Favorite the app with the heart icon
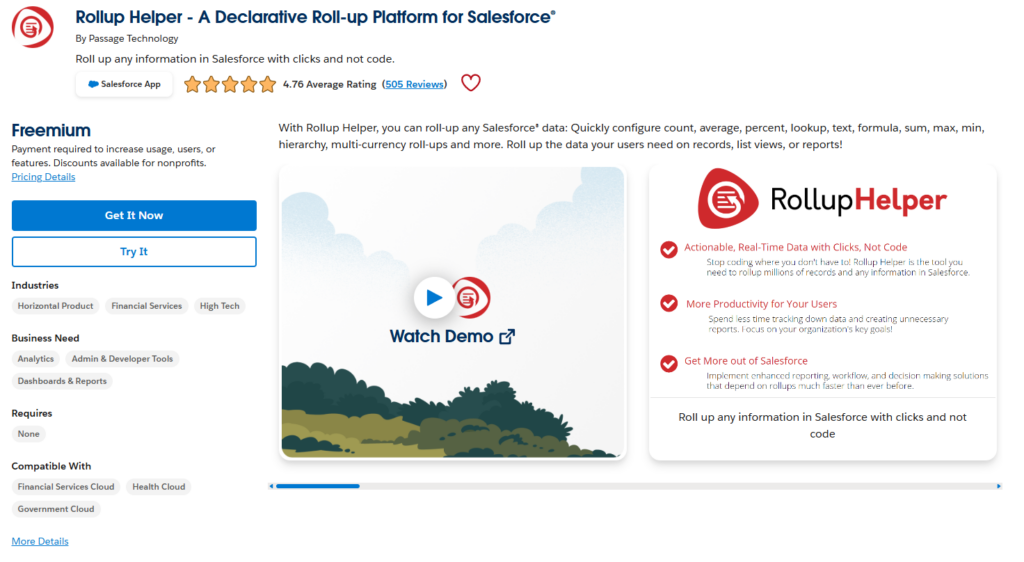Image resolution: width=1024 pixels, height=562 pixels. (470, 83)
